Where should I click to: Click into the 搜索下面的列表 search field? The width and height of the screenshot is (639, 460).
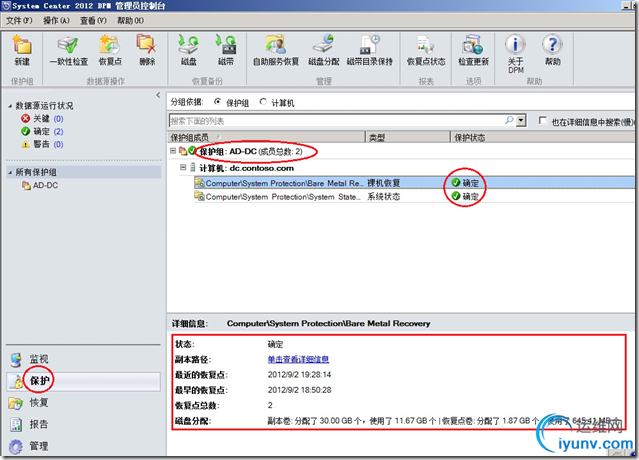click(x=336, y=121)
